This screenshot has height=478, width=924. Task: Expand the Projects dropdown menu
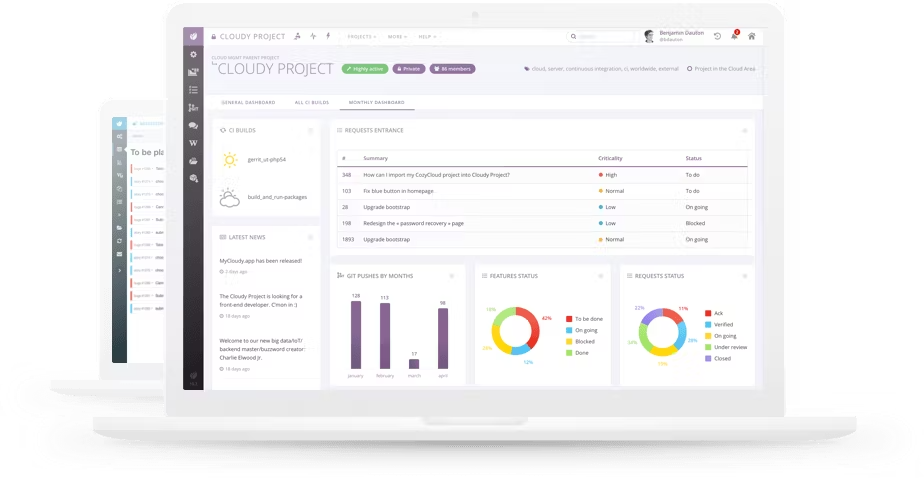tap(362, 37)
